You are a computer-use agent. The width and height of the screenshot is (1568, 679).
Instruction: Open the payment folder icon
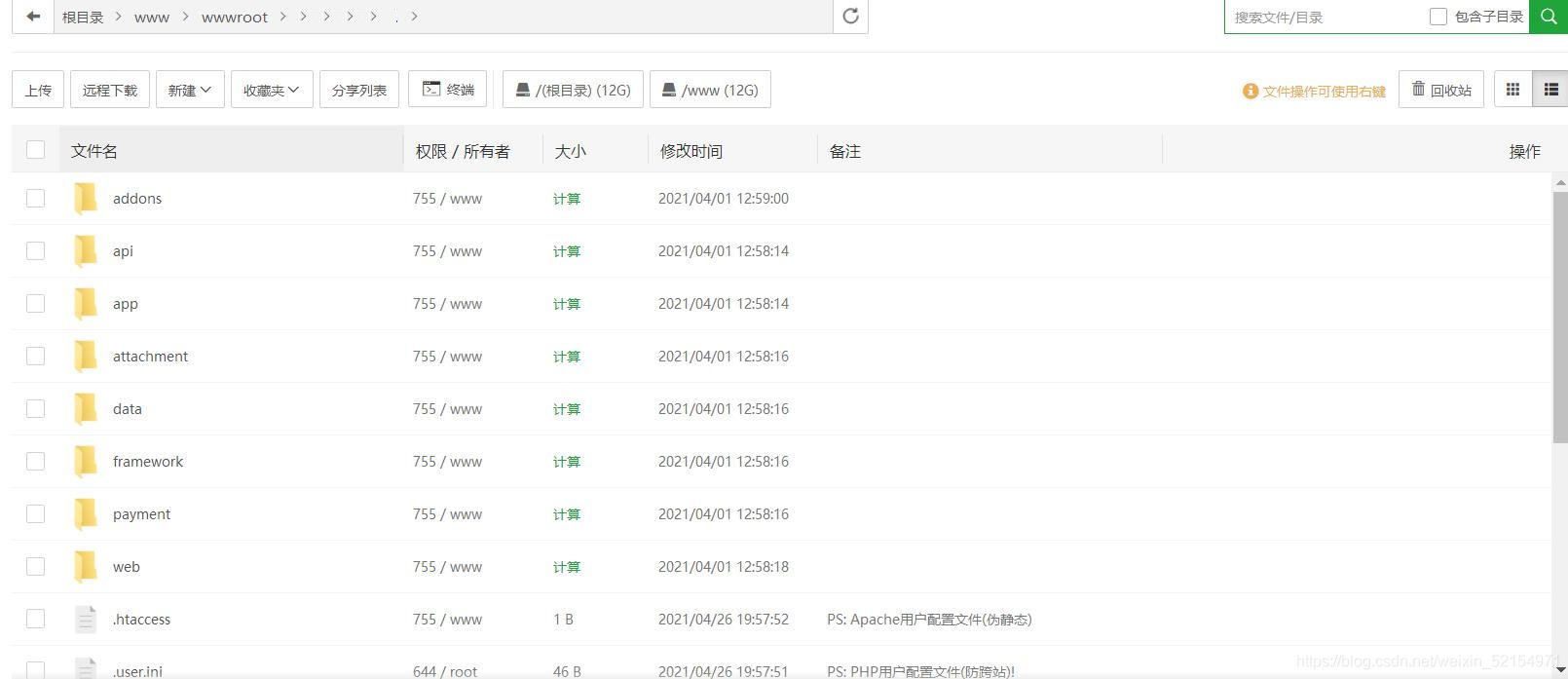86,513
